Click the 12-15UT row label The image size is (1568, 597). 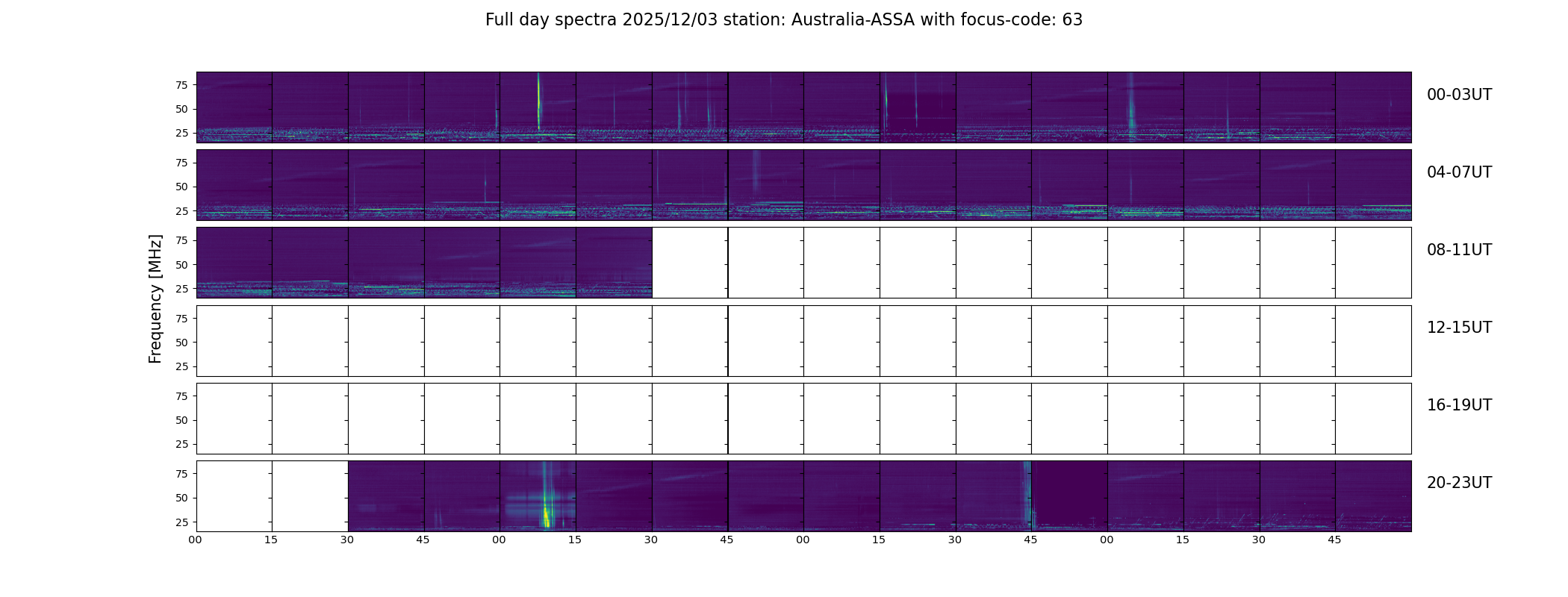click(x=1458, y=328)
